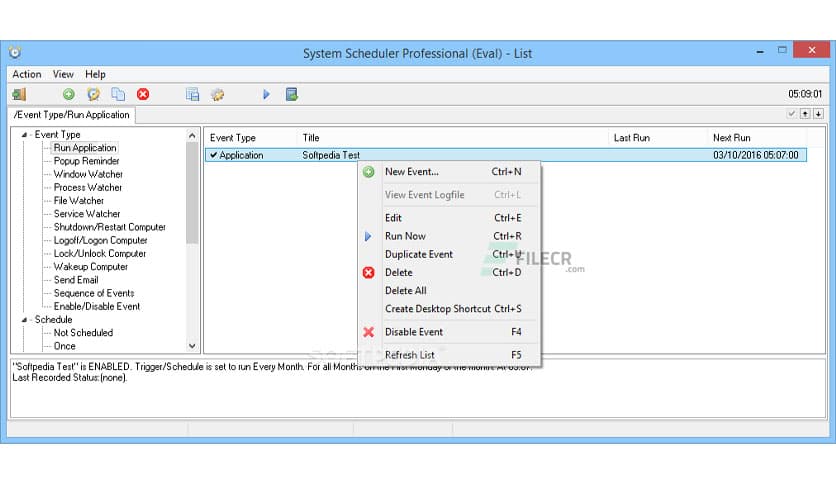The width and height of the screenshot is (836, 484).
Task: Click the log window toolbar icon beside the gear
Action: (192, 94)
